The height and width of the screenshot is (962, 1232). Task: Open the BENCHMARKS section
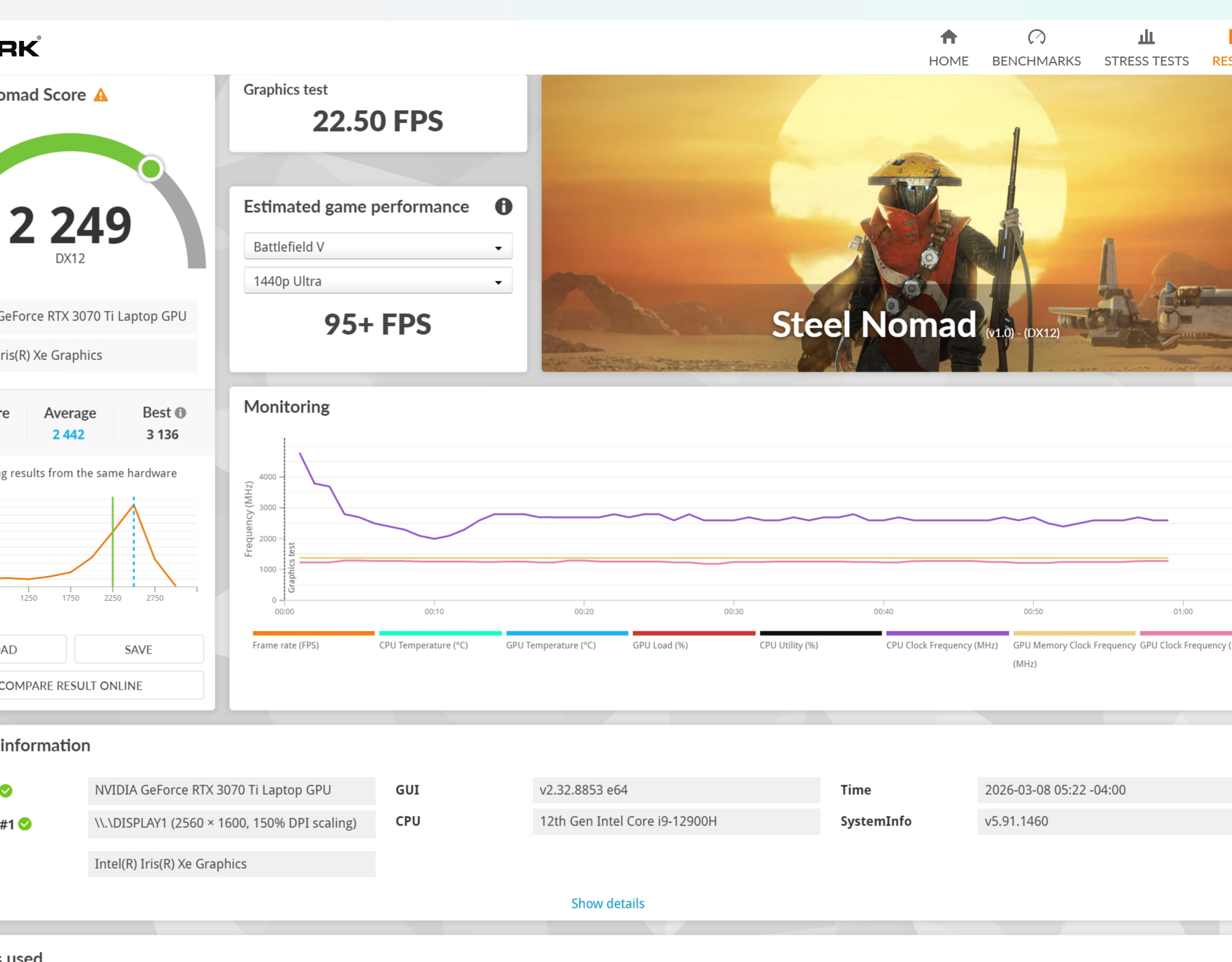click(1036, 48)
